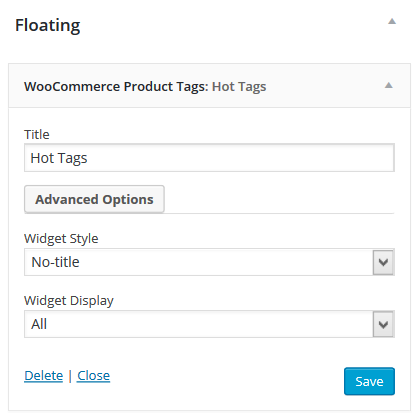Click the separator line beside Advanced Options
This screenshot has height=420, width=417.
click(x=279, y=213)
